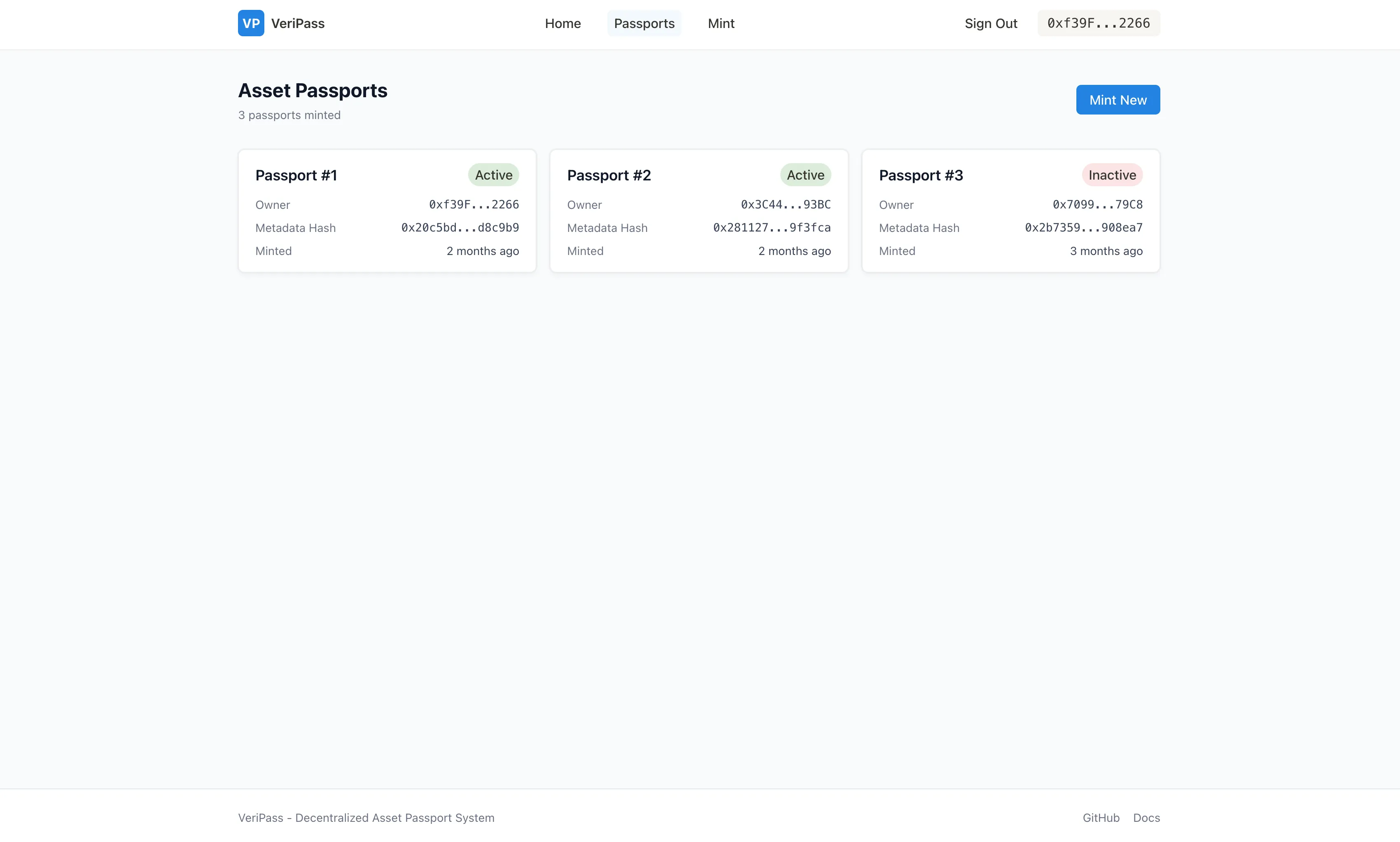
Task: Open the GitHub link in footer
Action: click(x=1101, y=817)
